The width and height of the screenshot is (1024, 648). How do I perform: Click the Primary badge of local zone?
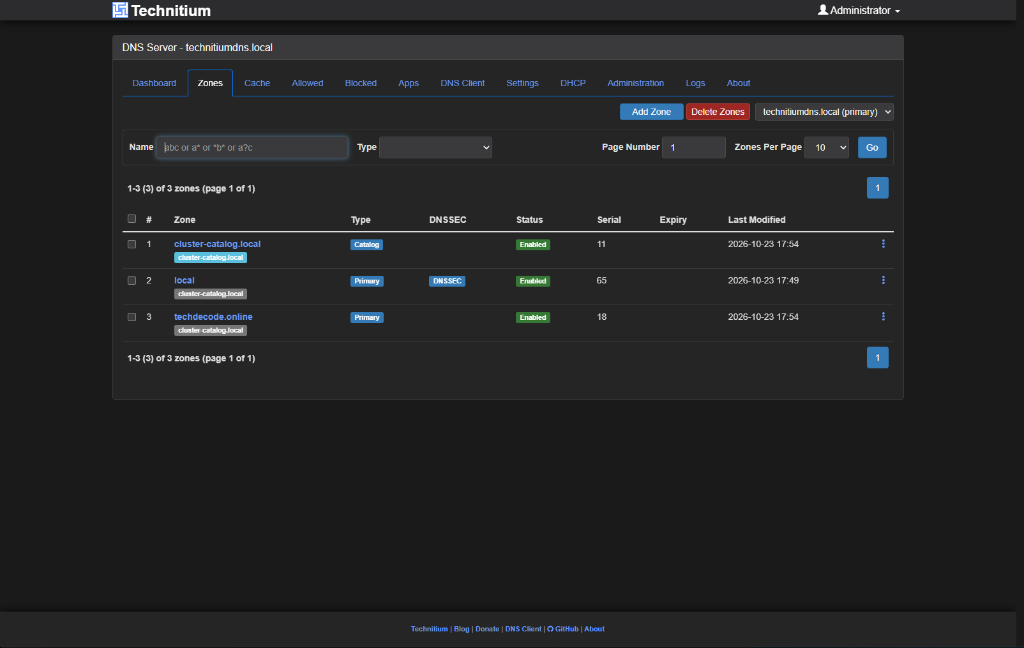click(367, 281)
